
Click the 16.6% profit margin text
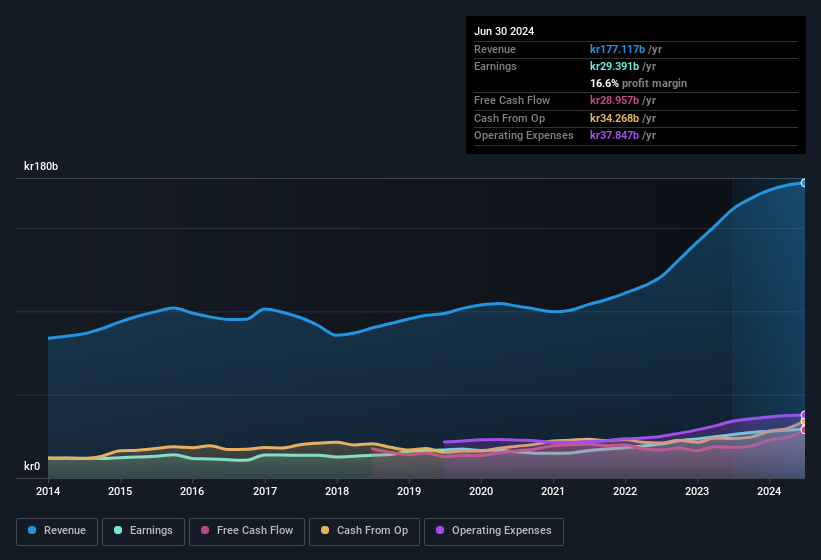[x=638, y=83]
